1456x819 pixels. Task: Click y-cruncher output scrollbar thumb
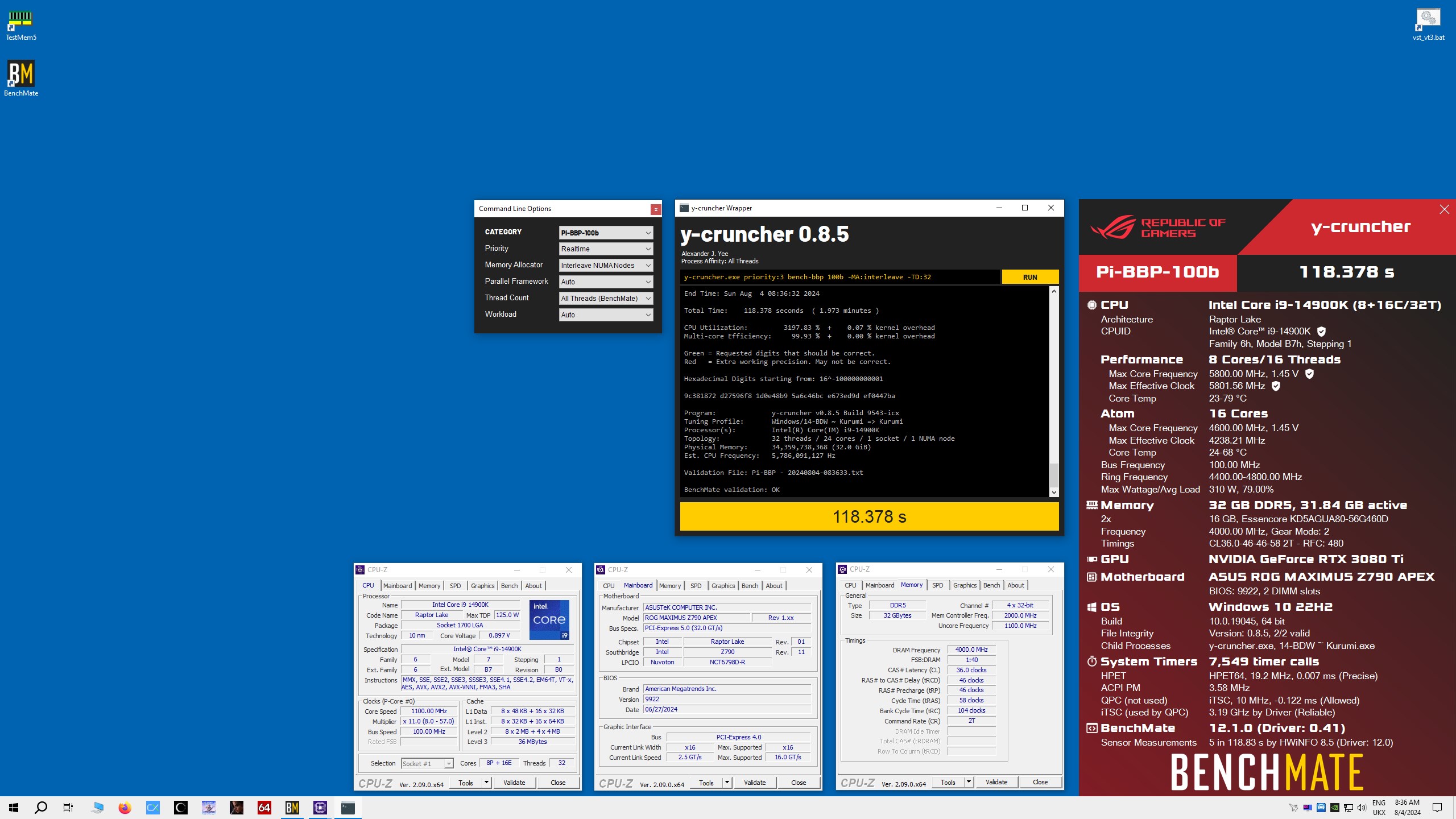1054,475
